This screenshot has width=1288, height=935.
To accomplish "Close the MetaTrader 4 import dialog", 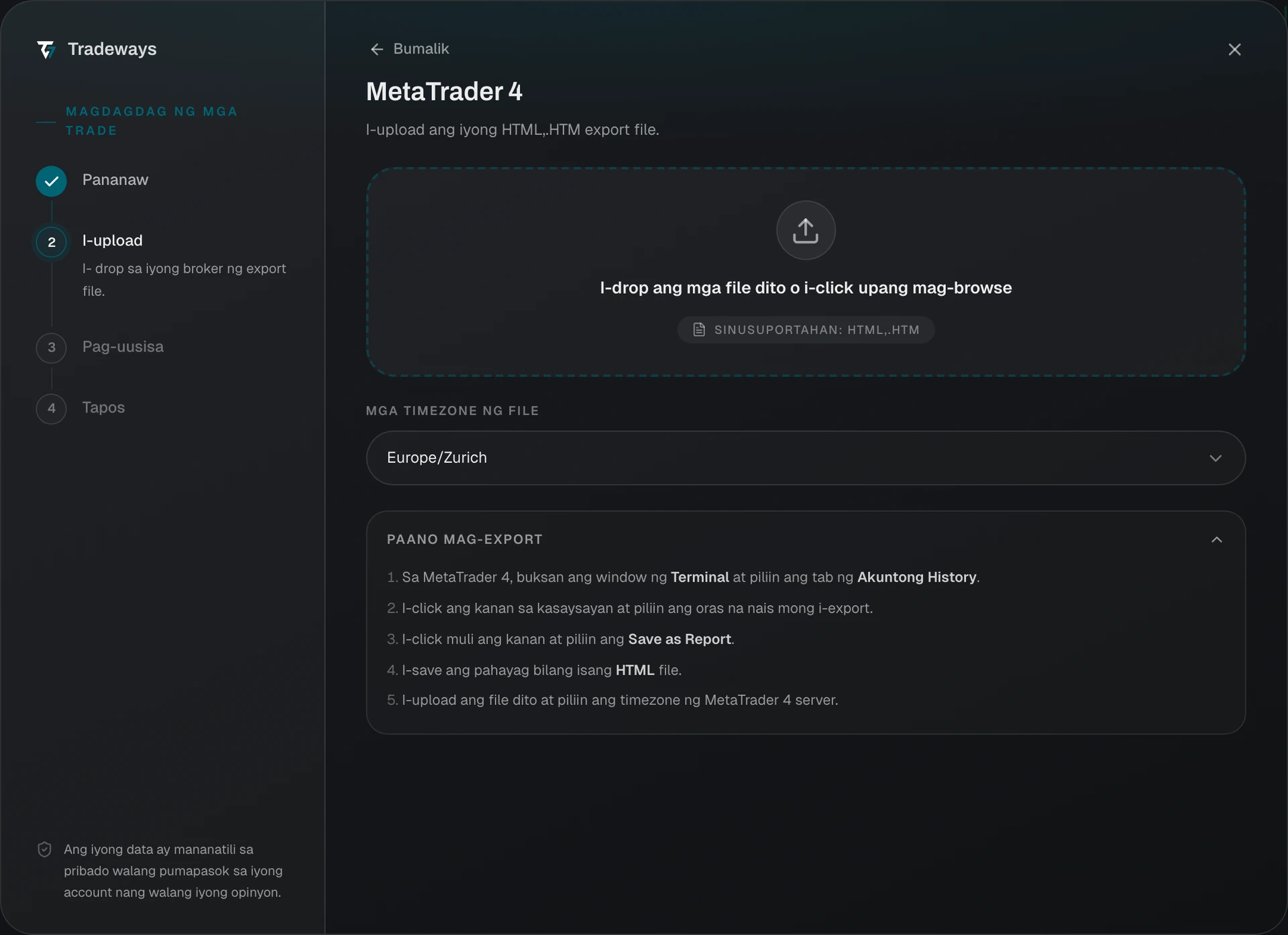I will click(x=1234, y=50).
